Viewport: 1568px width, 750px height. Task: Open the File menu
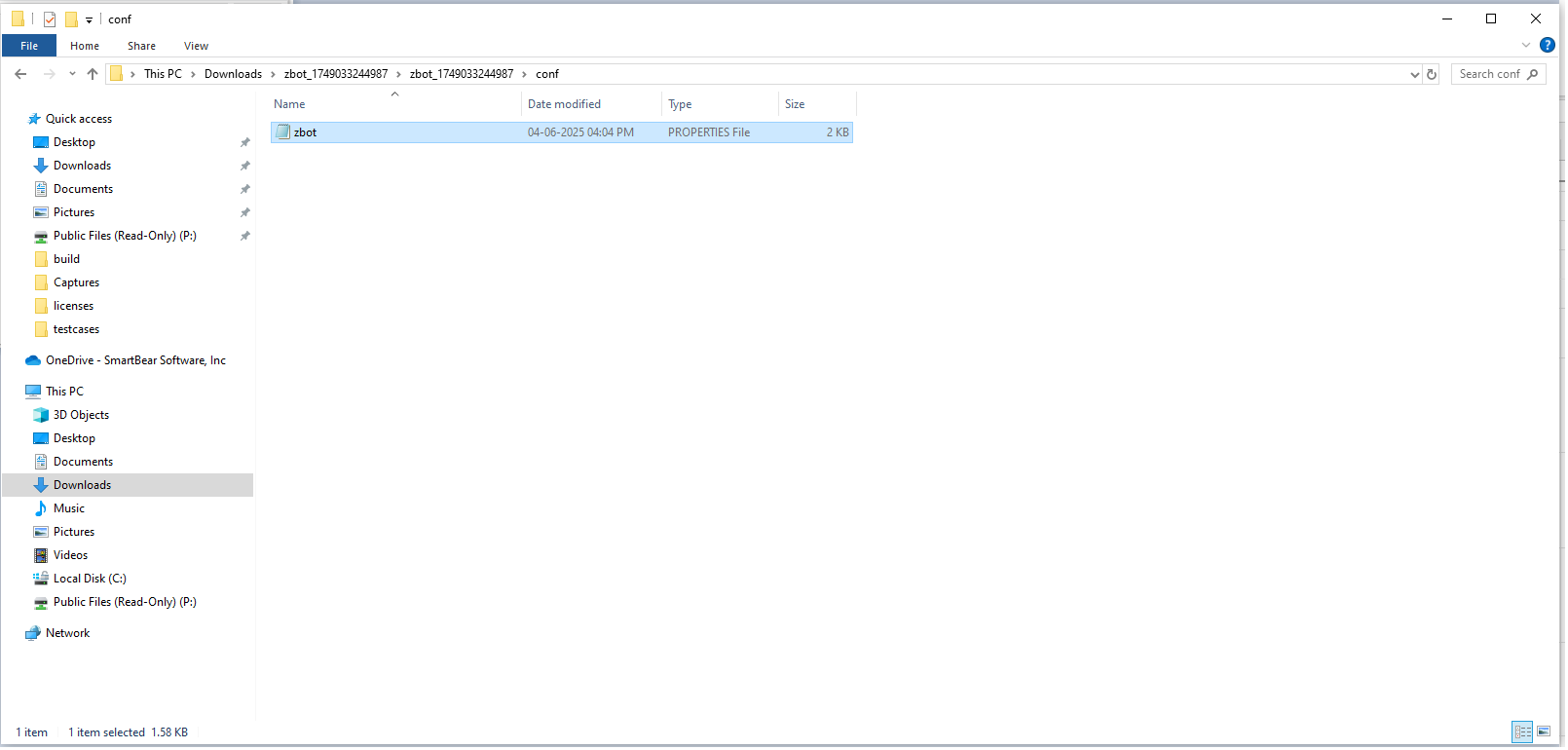(29, 46)
